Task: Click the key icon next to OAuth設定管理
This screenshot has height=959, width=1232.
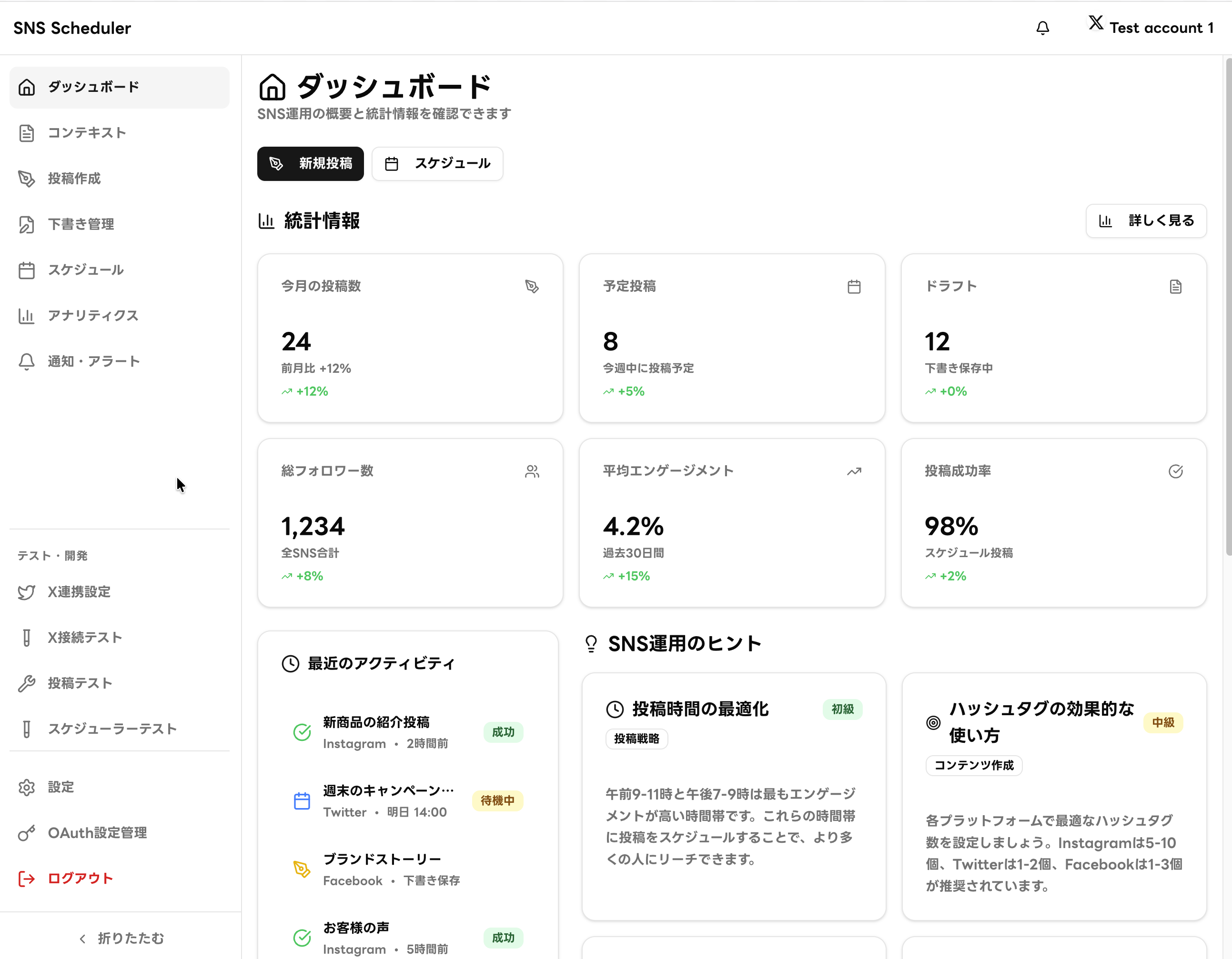Action: click(27, 833)
